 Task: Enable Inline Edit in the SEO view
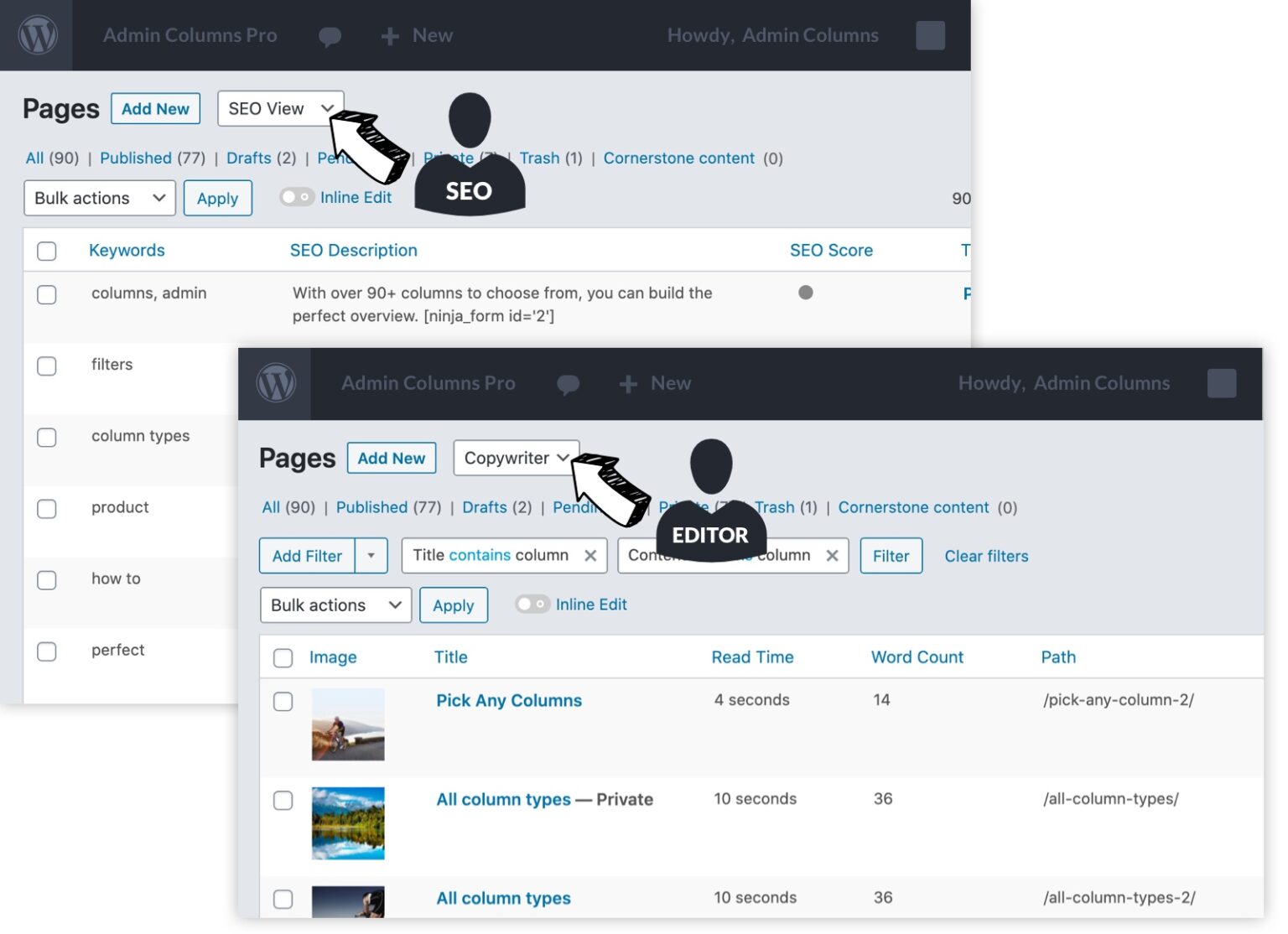(x=297, y=196)
